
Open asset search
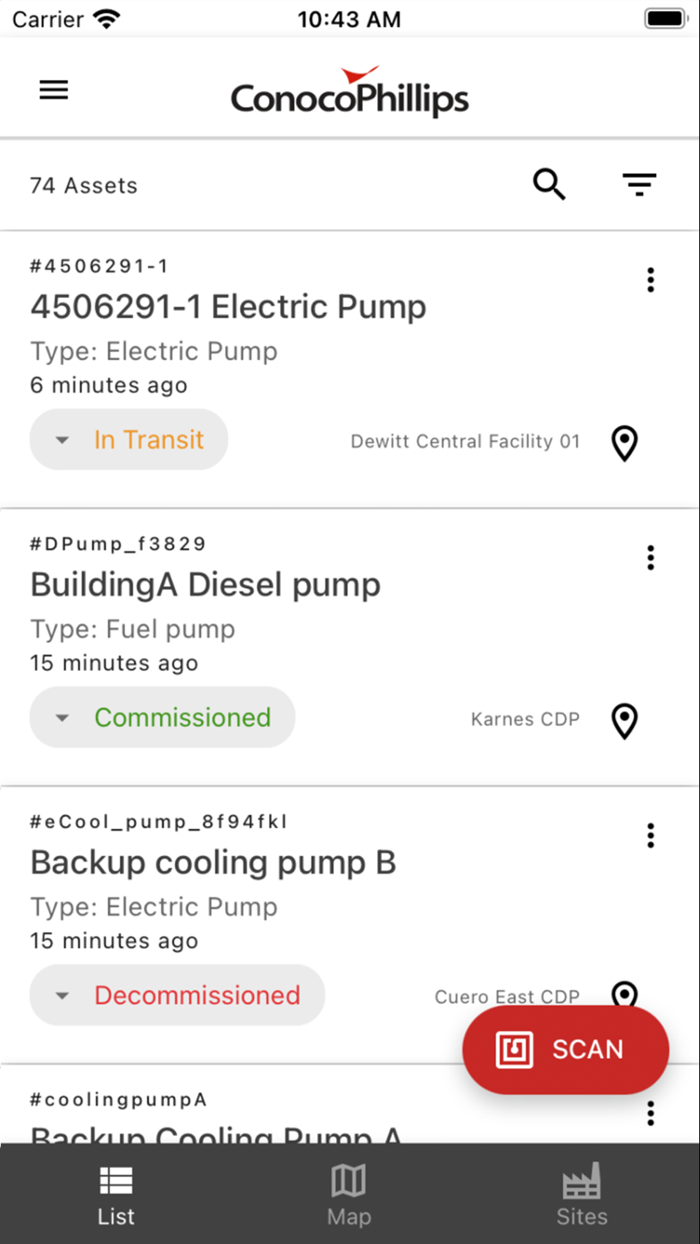pos(549,184)
